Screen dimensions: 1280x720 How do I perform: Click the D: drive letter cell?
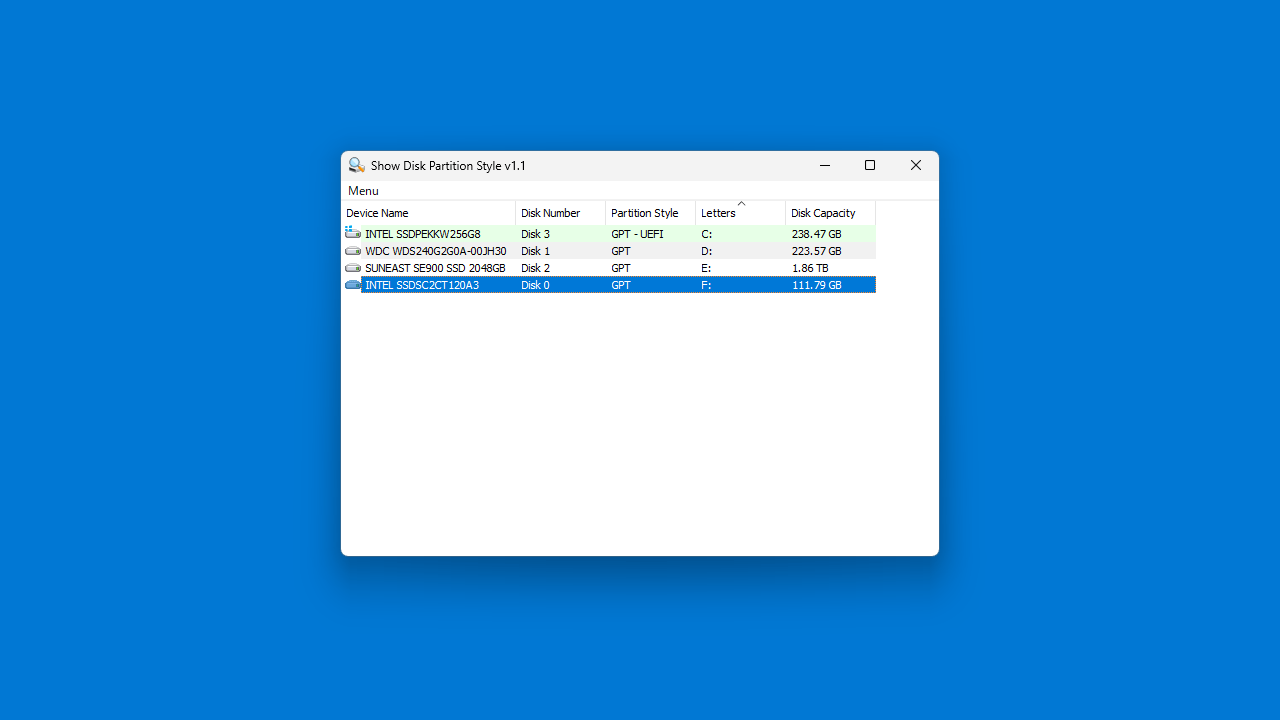(x=707, y=251)
